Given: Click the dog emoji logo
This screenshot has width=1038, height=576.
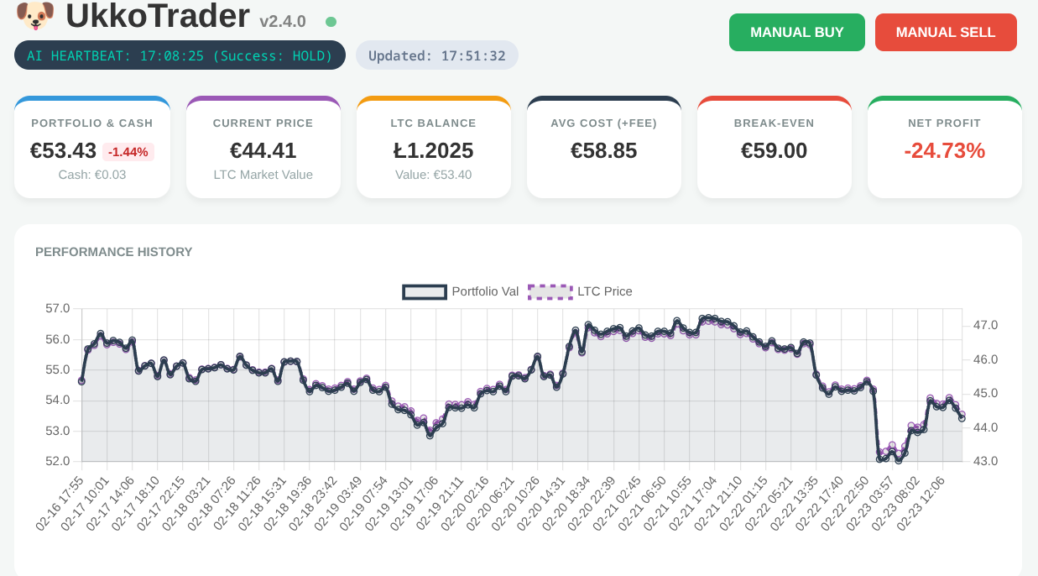Looking at the screenshot, I should [35, 16].
